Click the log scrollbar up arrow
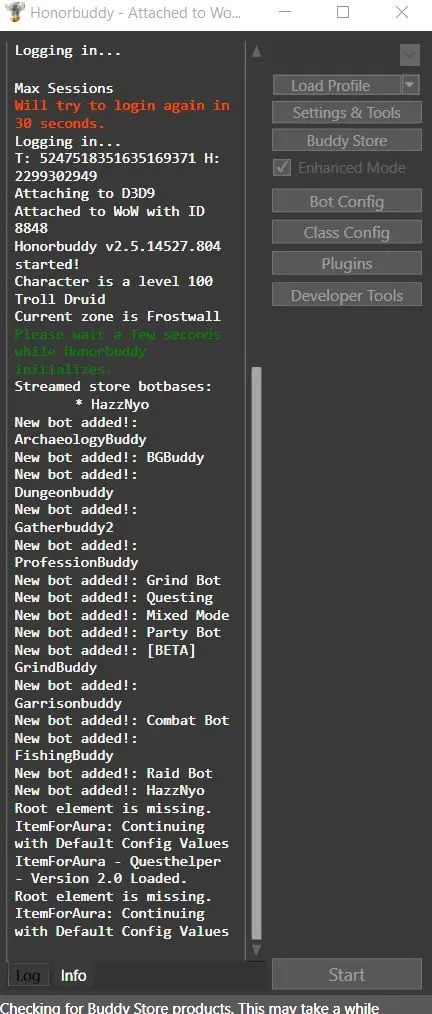Image resolution: width=432 pixels, height=1014 pixels. pos(257,52)
